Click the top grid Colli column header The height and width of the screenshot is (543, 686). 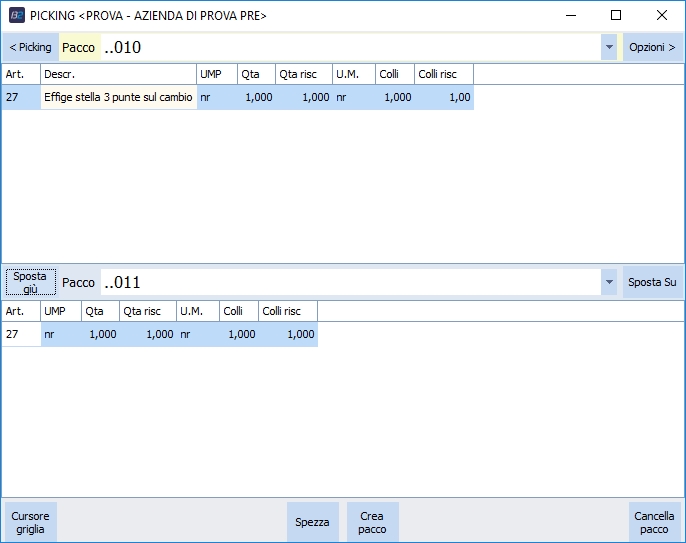(x=395, y=74)
